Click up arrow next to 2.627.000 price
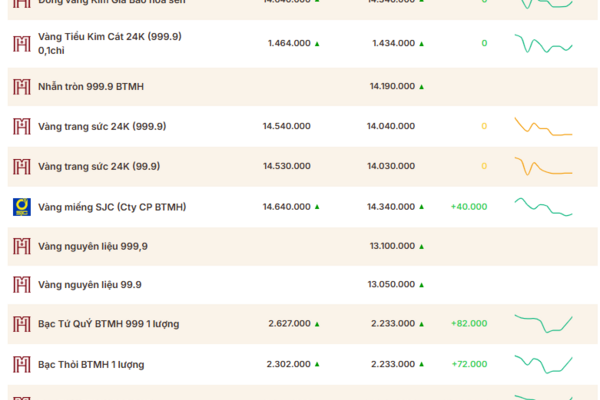The image size is (600, 400). [x=317, y=324]
